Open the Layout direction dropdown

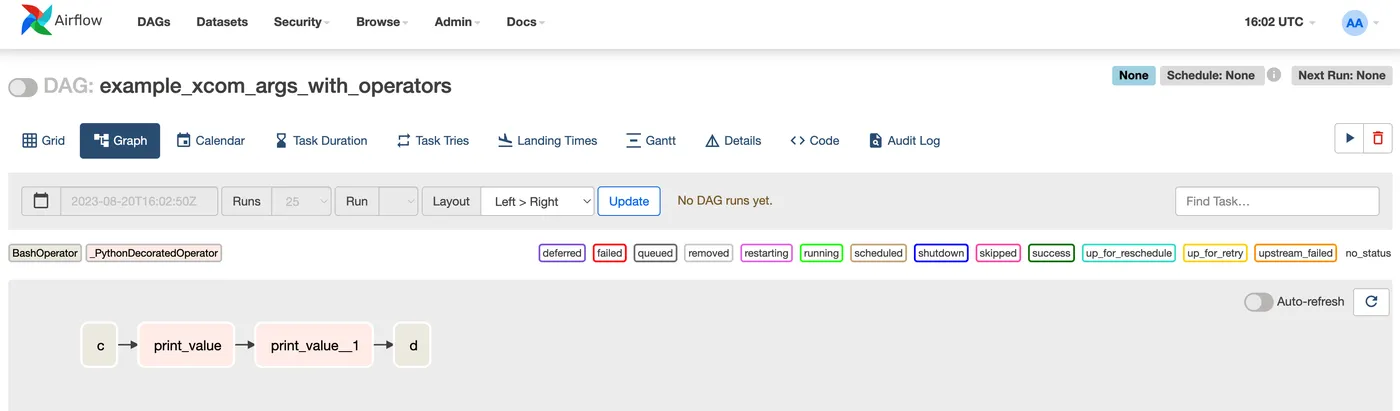[x=537, y=201]
